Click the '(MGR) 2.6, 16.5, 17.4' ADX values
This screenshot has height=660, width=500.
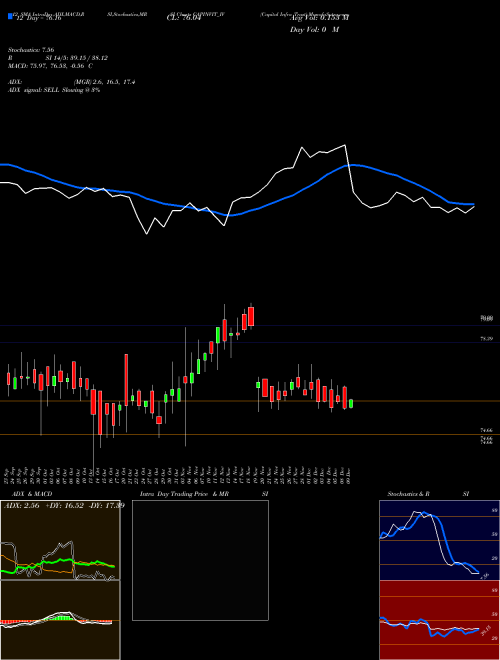click(104, 82)
